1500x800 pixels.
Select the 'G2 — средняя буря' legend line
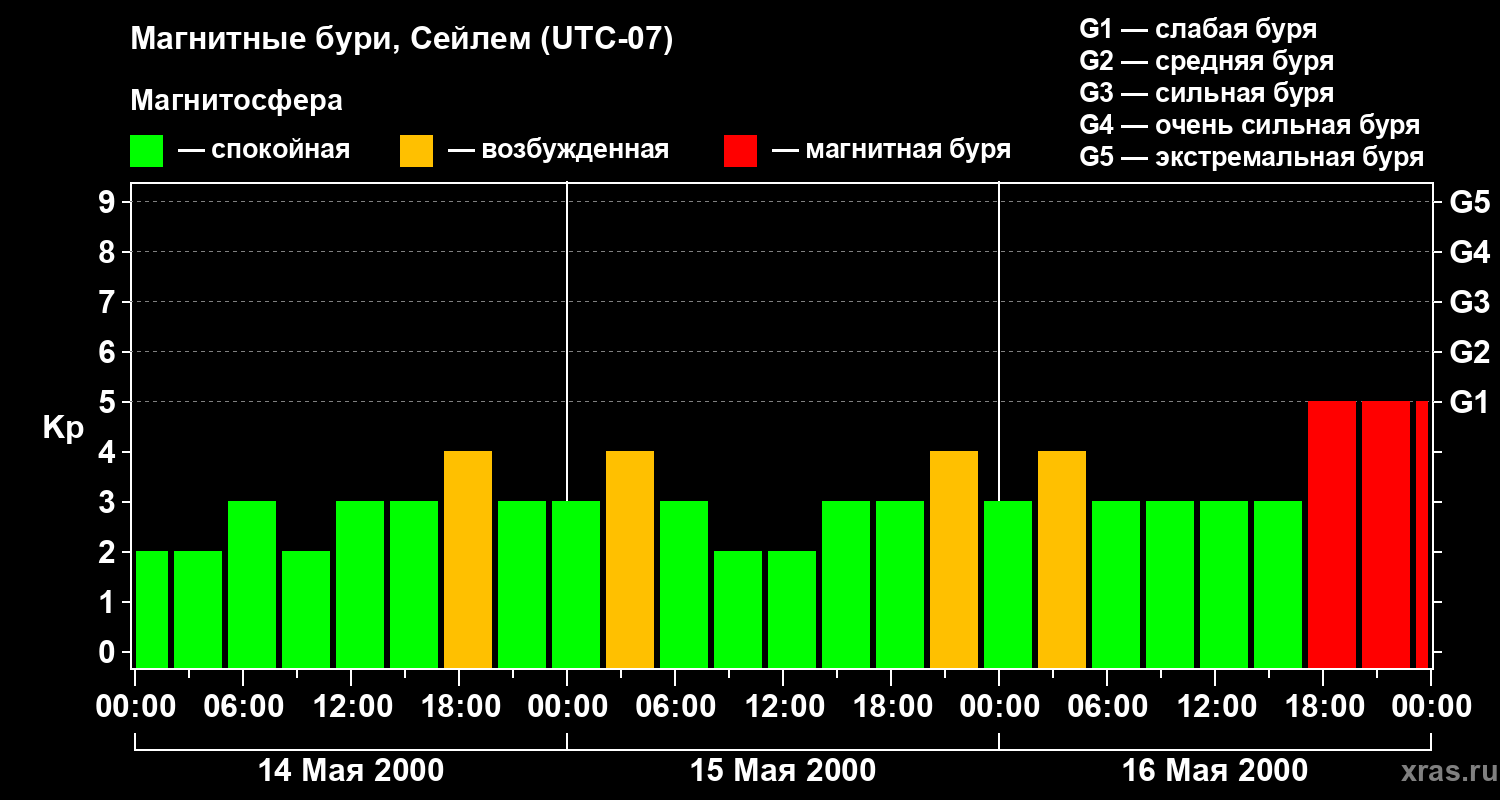[1206, 61]
